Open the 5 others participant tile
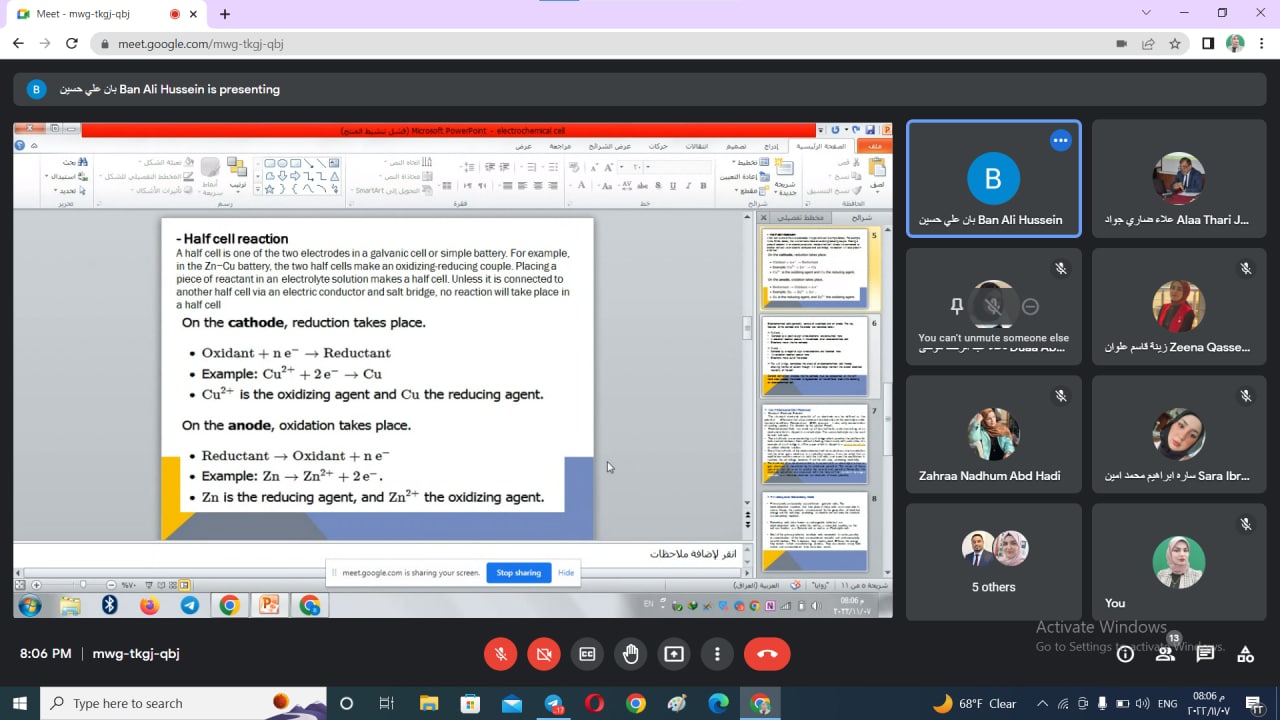 [993, 562]
